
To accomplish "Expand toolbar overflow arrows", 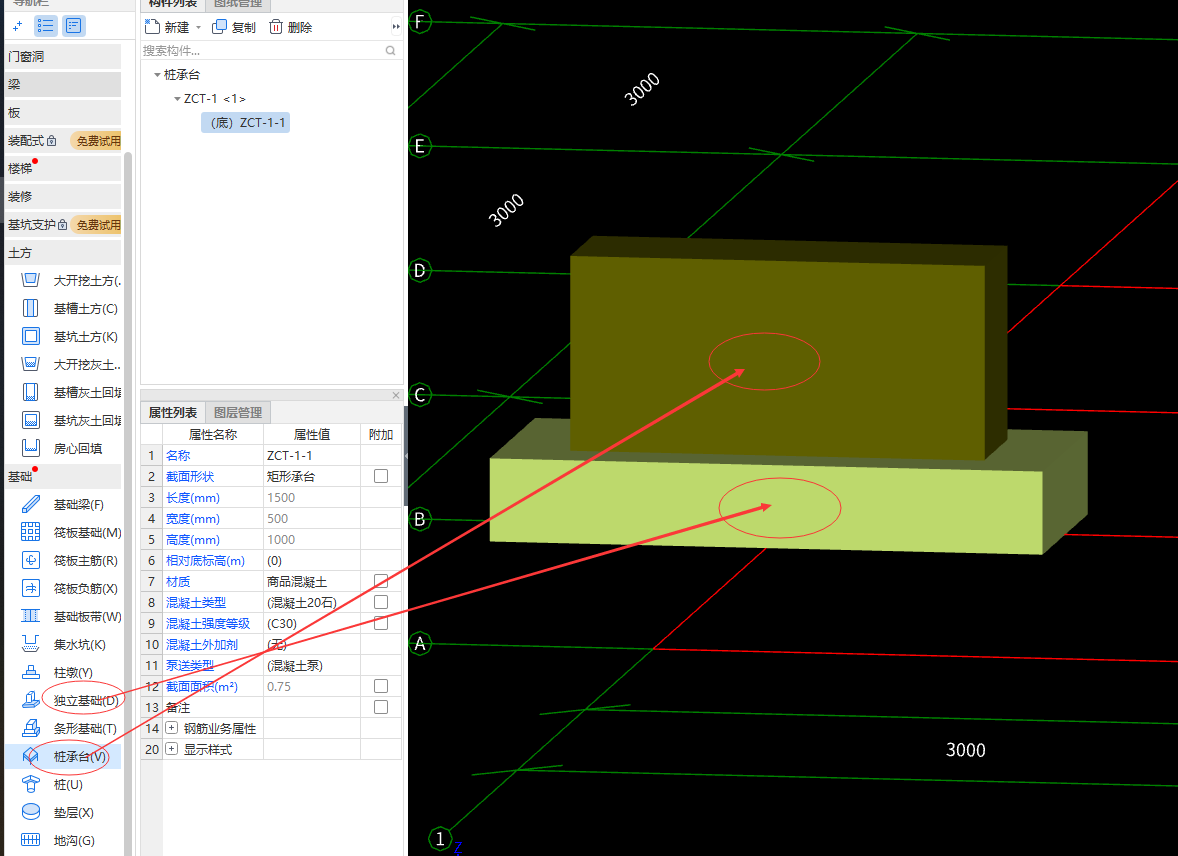I will (396, 27).
